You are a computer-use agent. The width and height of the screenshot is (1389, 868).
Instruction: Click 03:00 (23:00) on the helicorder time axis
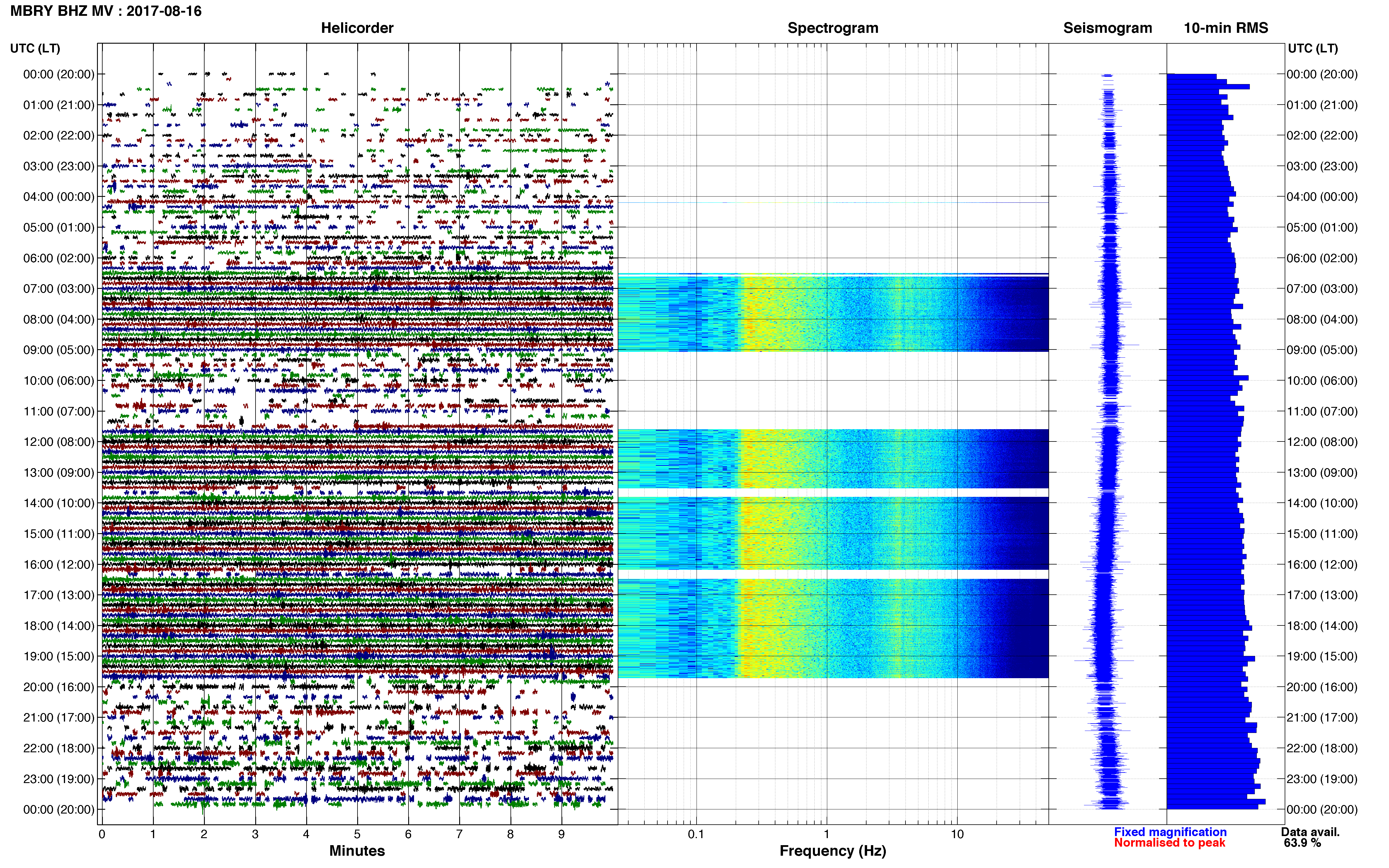coord(59,166)
